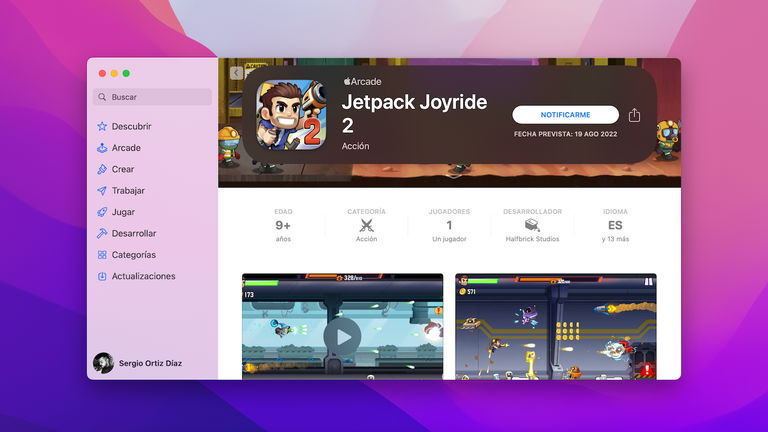768x432 pixels.
Task: Open the Crear section
Action: coord(122,169)
